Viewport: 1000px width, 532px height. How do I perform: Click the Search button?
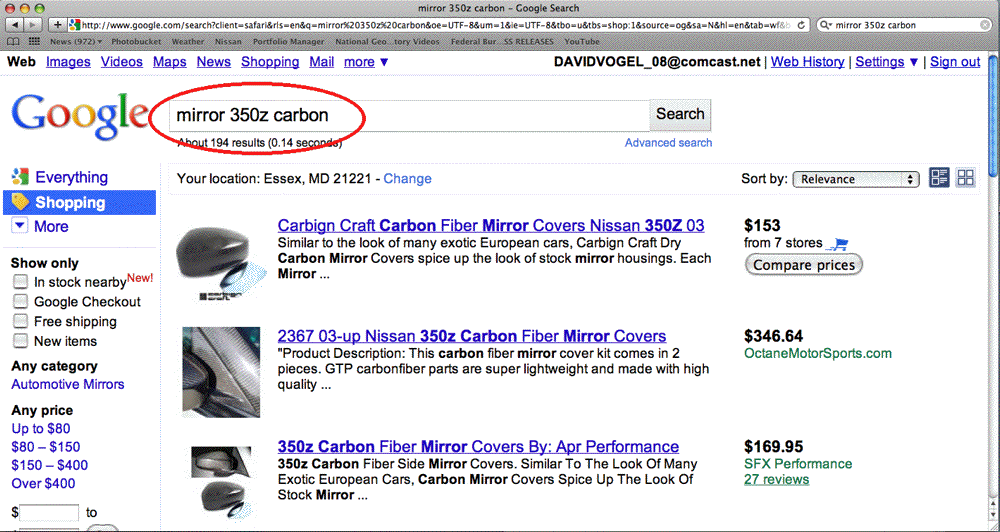click(x=680, y=115)
